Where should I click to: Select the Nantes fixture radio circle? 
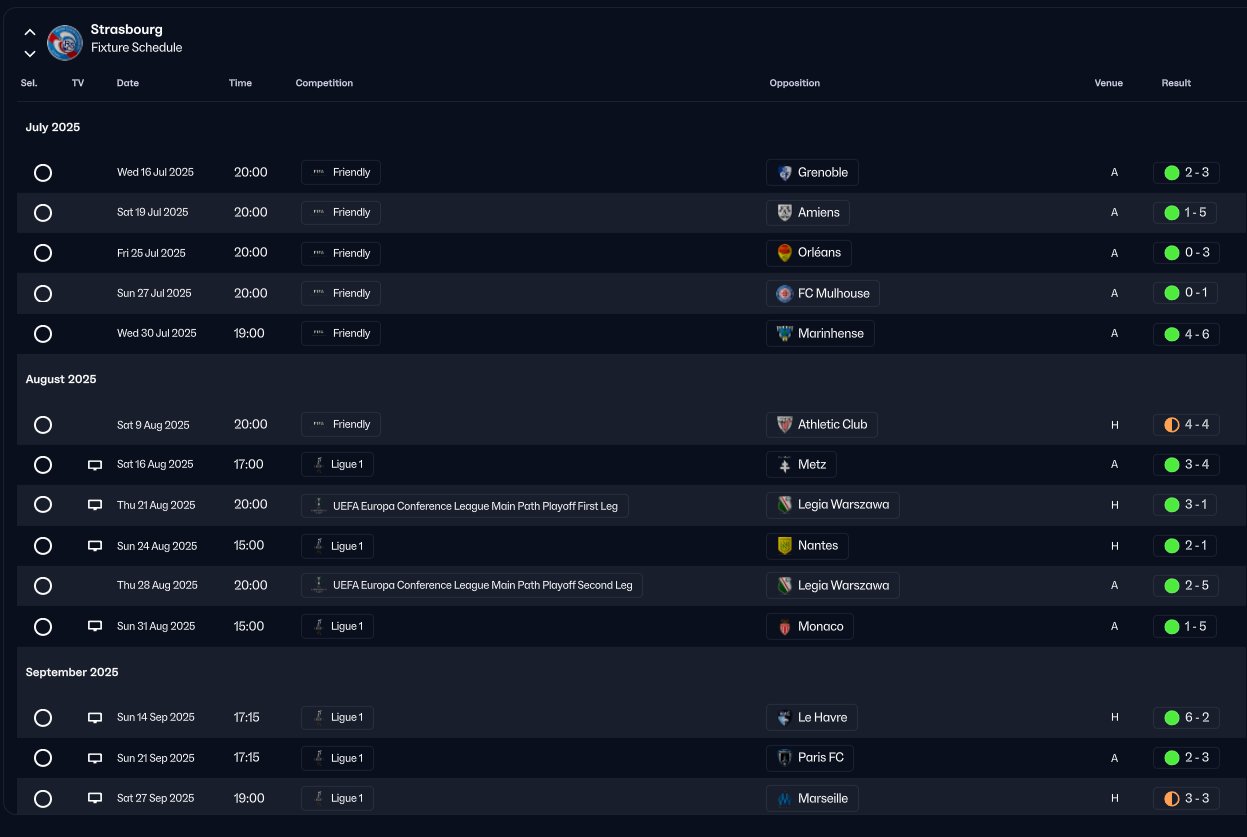[x=43, y=546]
